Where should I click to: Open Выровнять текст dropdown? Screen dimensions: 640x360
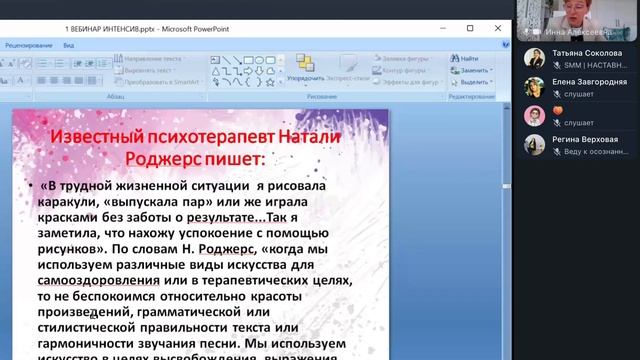click(145, 70)
